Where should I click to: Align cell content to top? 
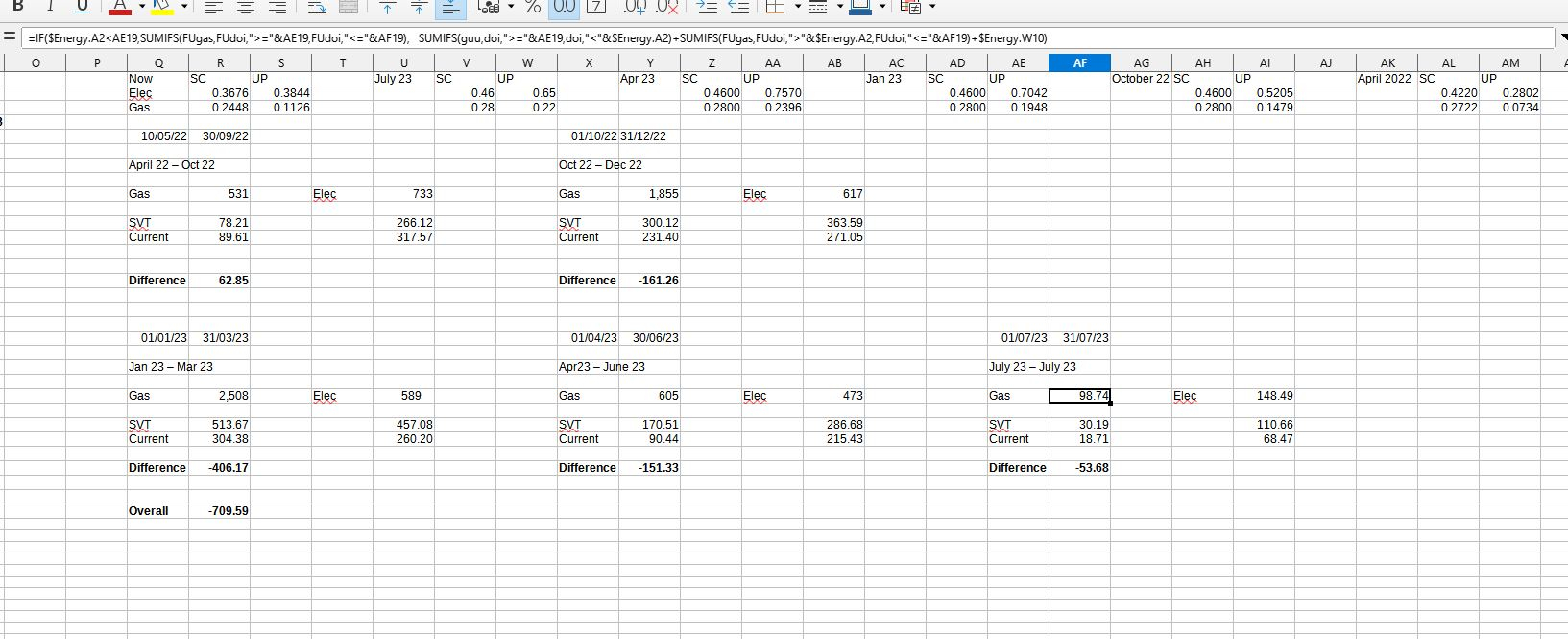[x=387, y=7]
